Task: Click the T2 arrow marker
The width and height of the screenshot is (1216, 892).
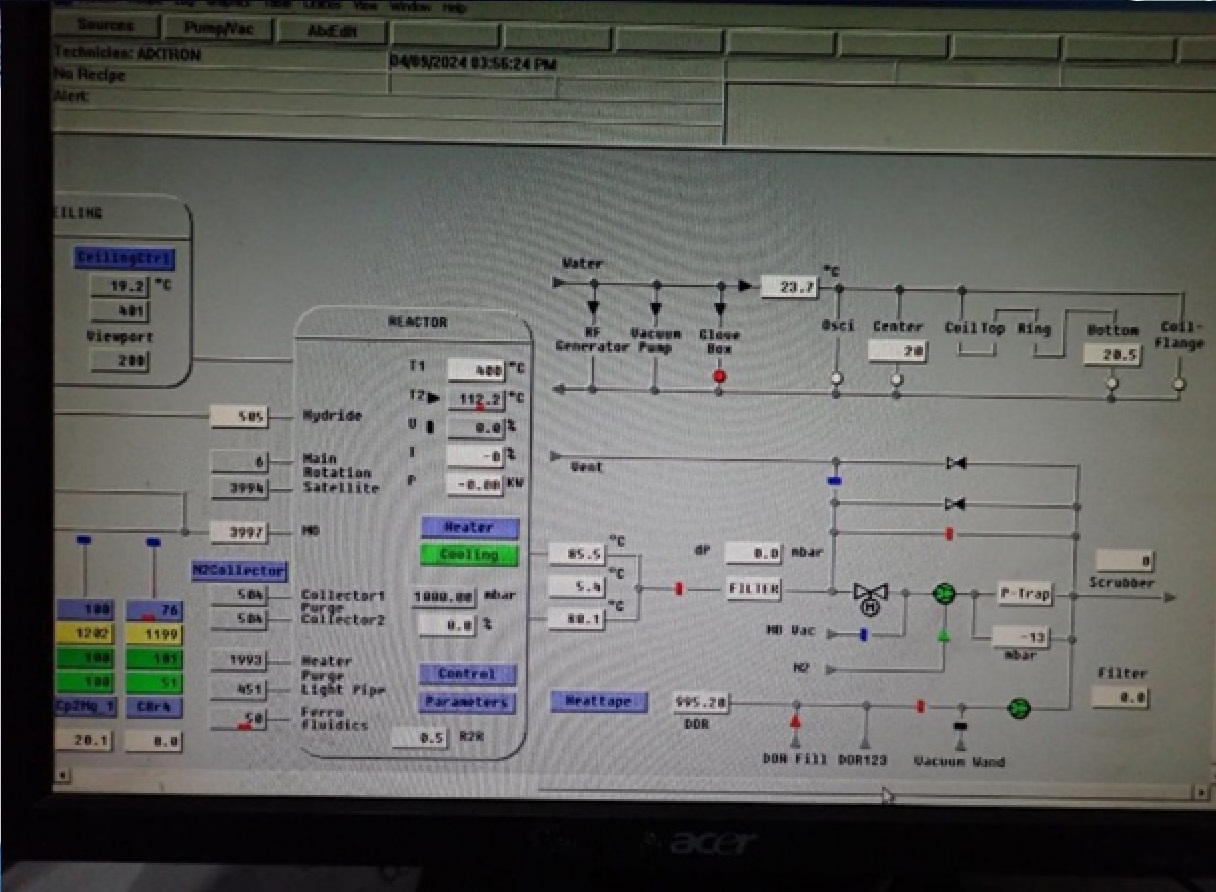Action: point(433,398)
